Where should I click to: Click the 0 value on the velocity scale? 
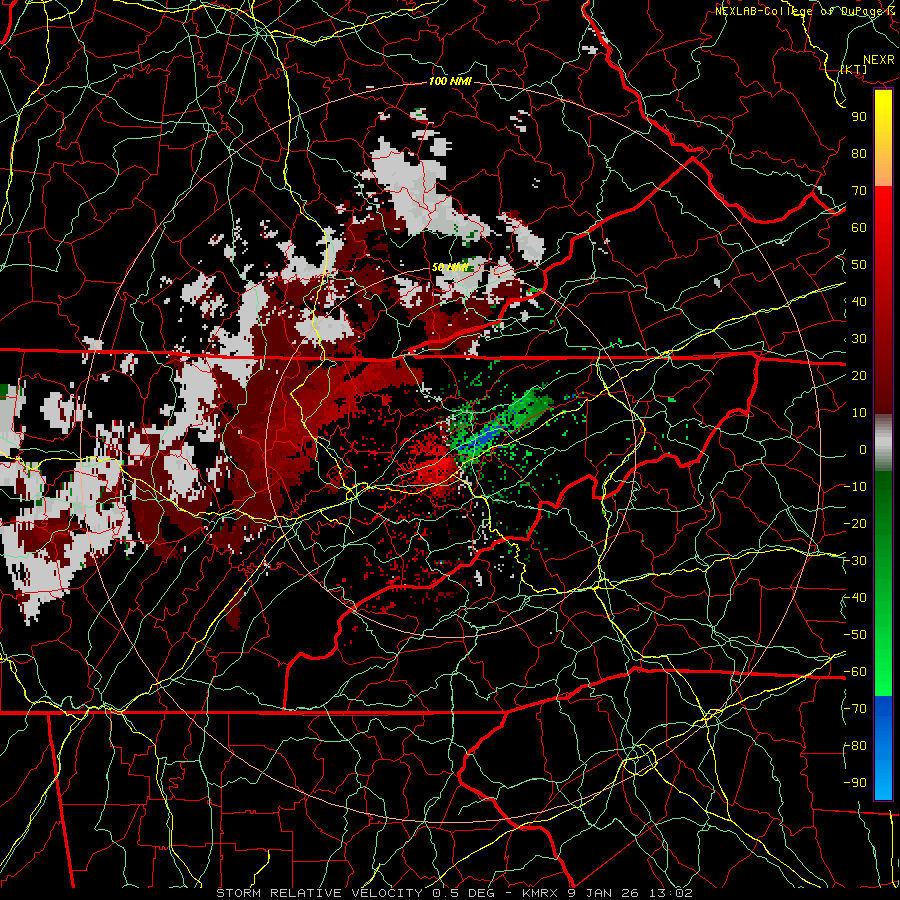(x=863, y=450)
